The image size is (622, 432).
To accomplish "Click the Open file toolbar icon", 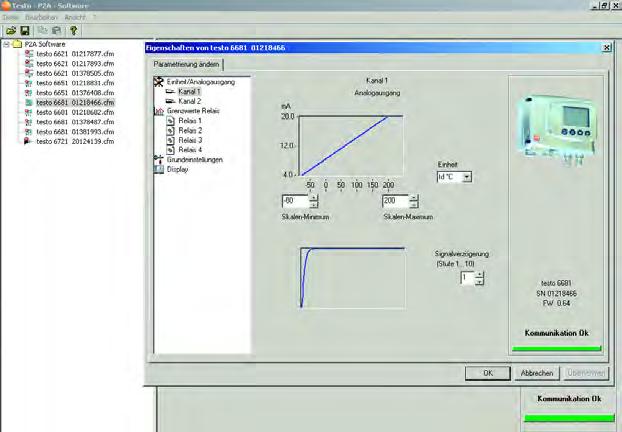I will point(11,31).
